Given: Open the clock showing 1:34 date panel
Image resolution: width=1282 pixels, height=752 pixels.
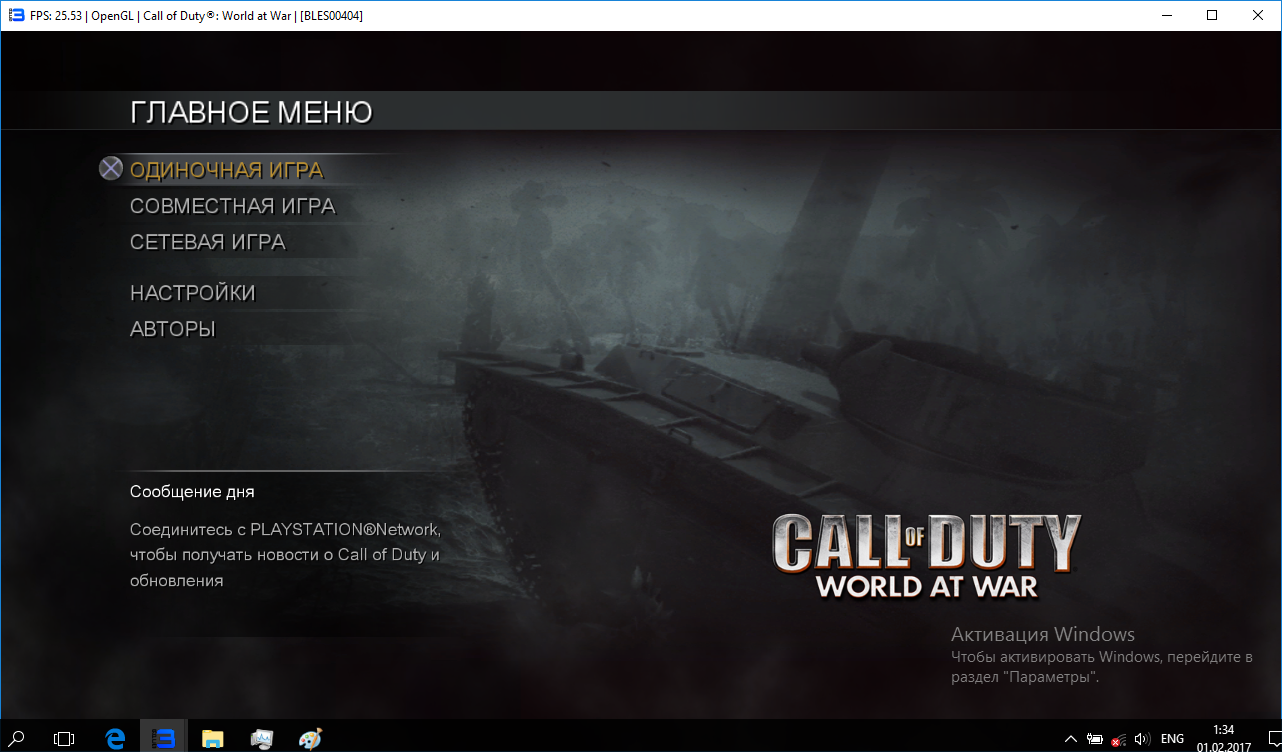Looking at the screenshot, I should coord(1222,738).
